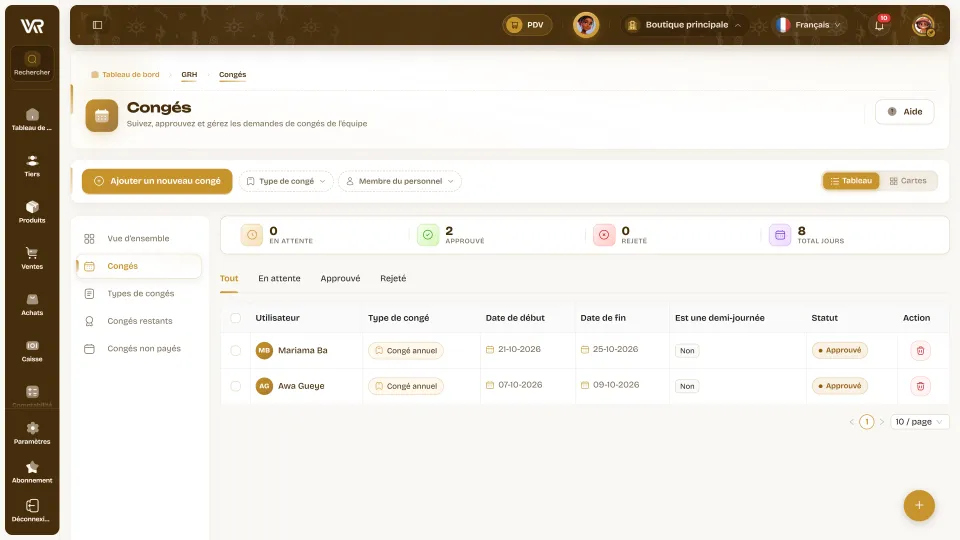Click Mariama Ba's Congé annuel tag

pyautogui.click(x=406, y=351)
